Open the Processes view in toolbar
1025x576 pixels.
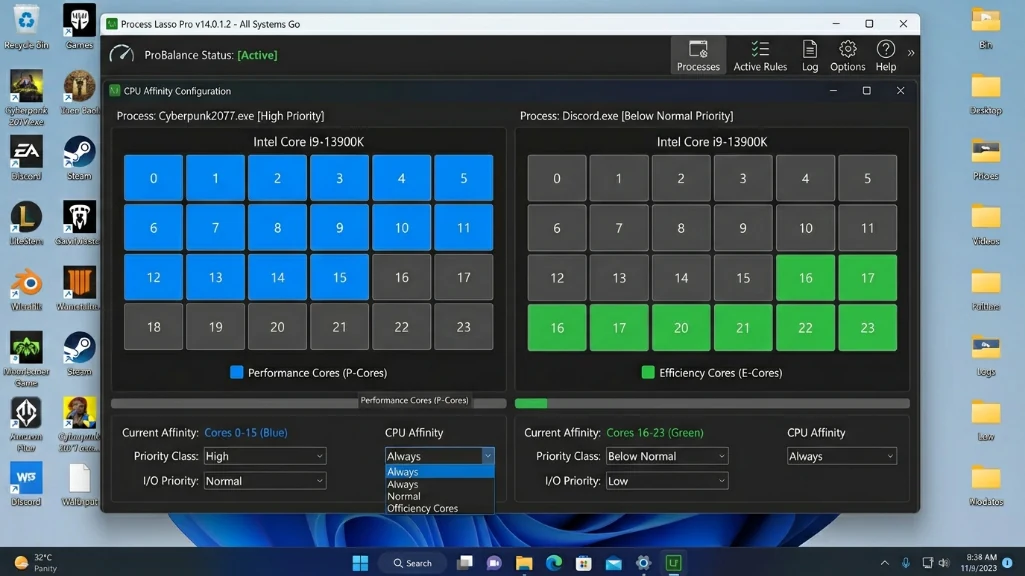click(697, 56)
